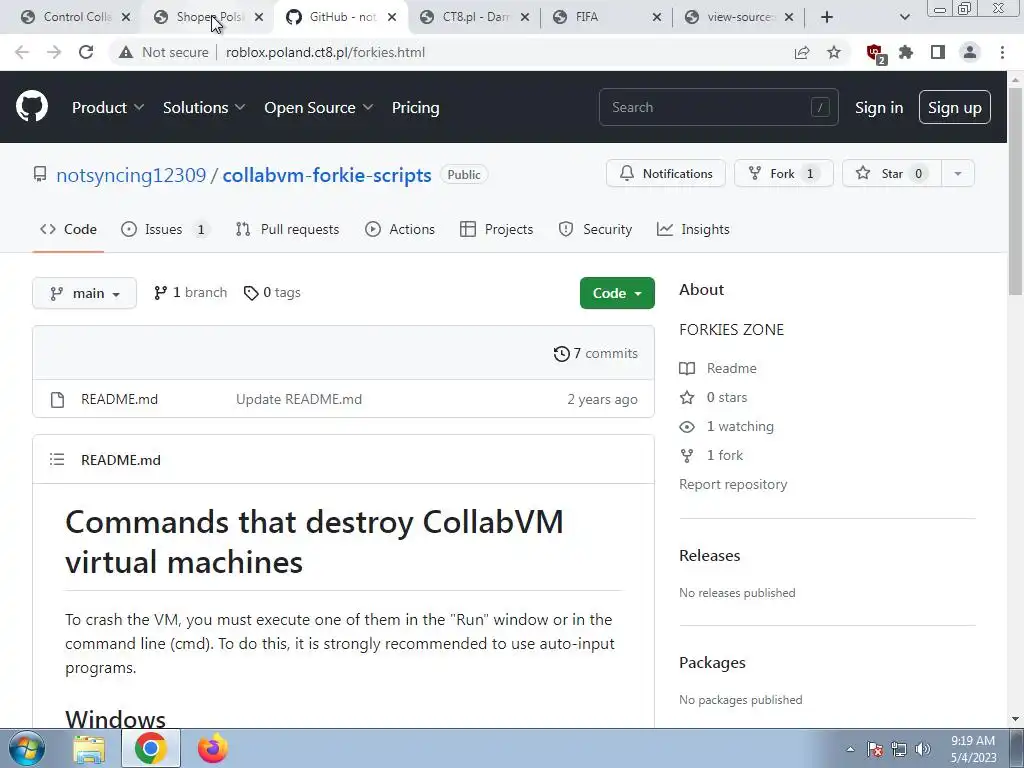View the 7 commits history
The image size is (1024, 768).
[596, 353]
